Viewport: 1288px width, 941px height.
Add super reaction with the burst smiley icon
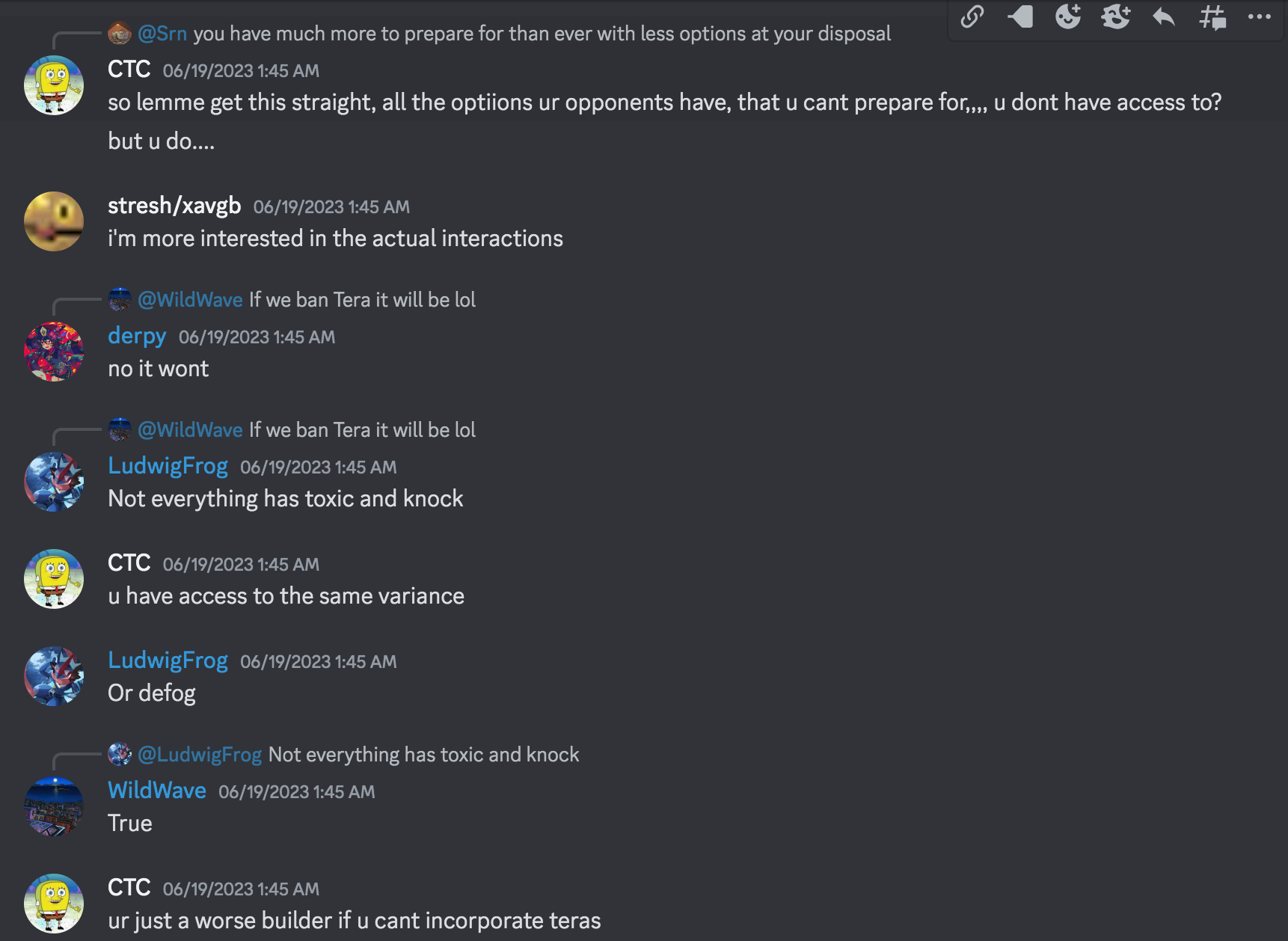pos(1116,16)
